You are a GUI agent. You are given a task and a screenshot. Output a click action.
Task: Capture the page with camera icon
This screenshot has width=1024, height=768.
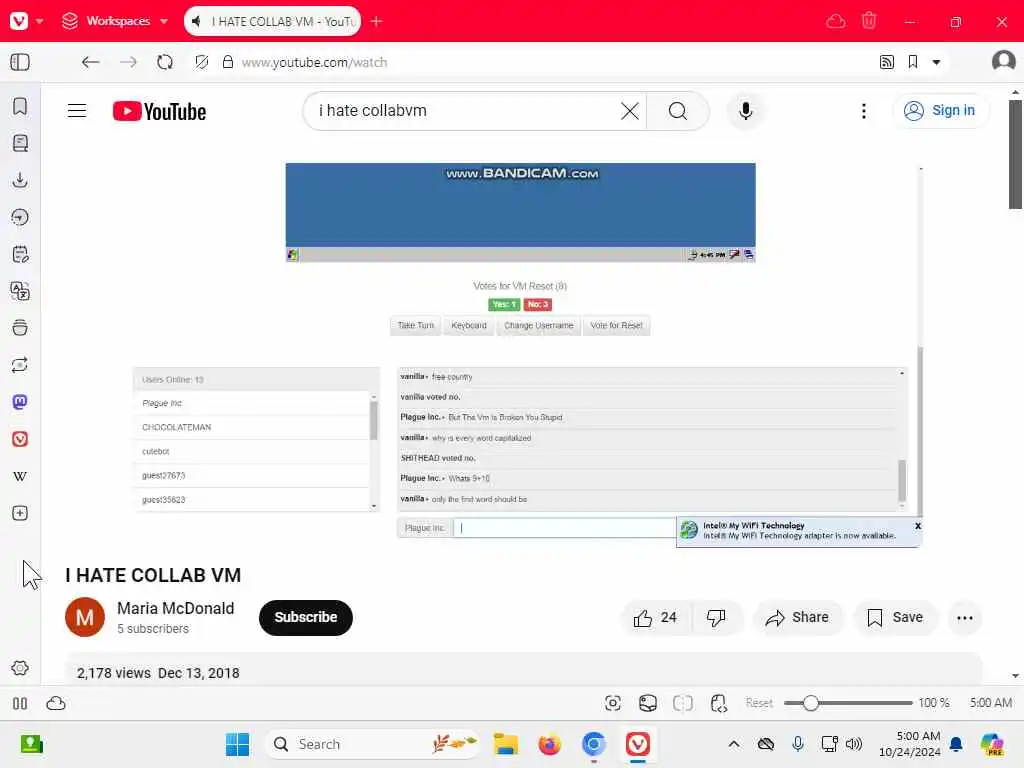[613, 703]
